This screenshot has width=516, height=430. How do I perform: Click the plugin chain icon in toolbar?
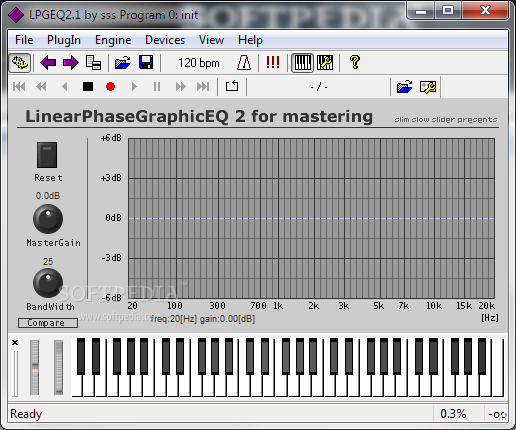(20, 63)
